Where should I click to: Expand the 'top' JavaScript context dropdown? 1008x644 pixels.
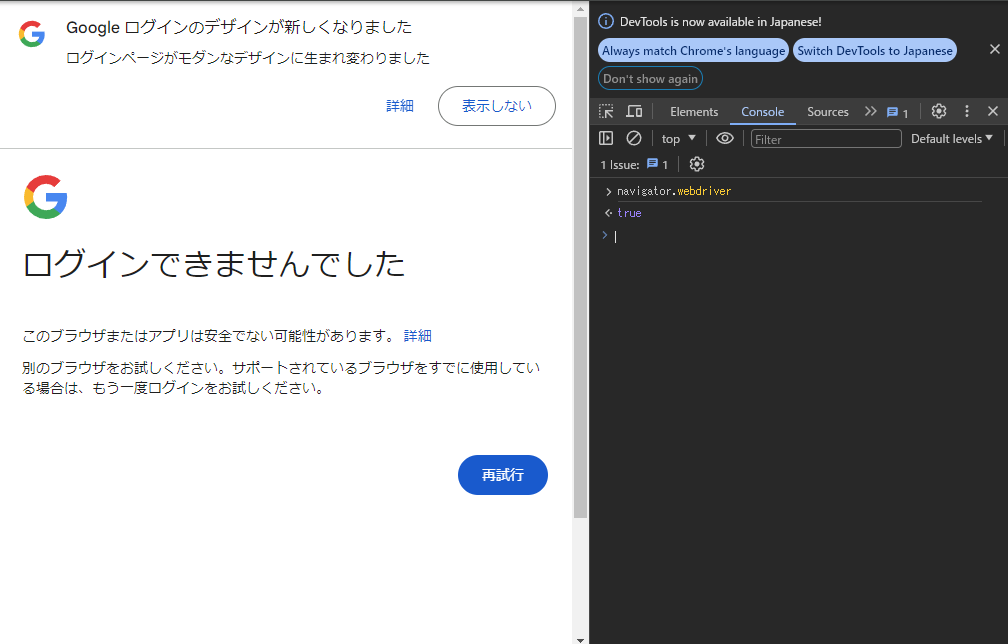click(678, 139)
